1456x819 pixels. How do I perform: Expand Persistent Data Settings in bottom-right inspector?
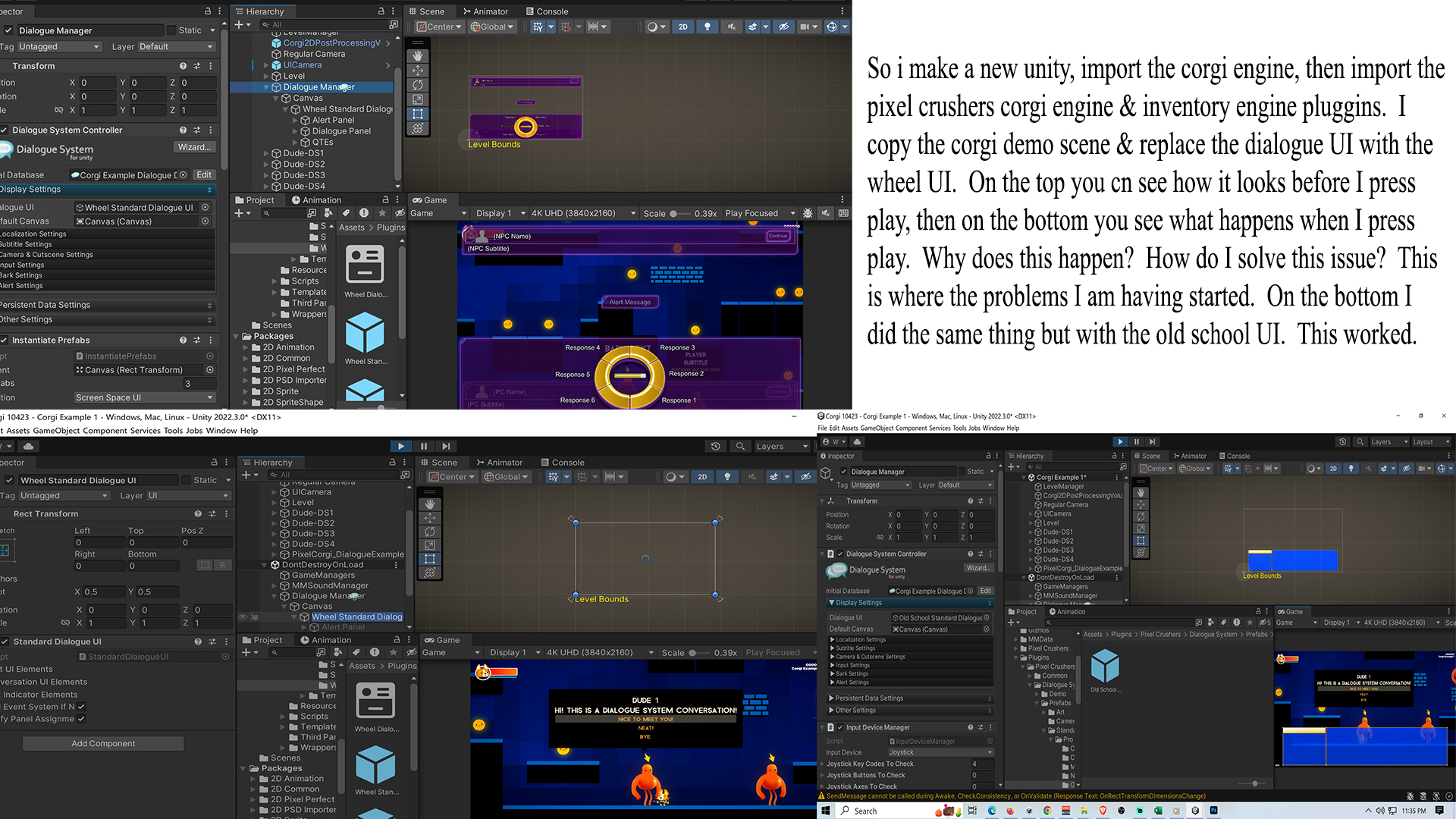910,698
